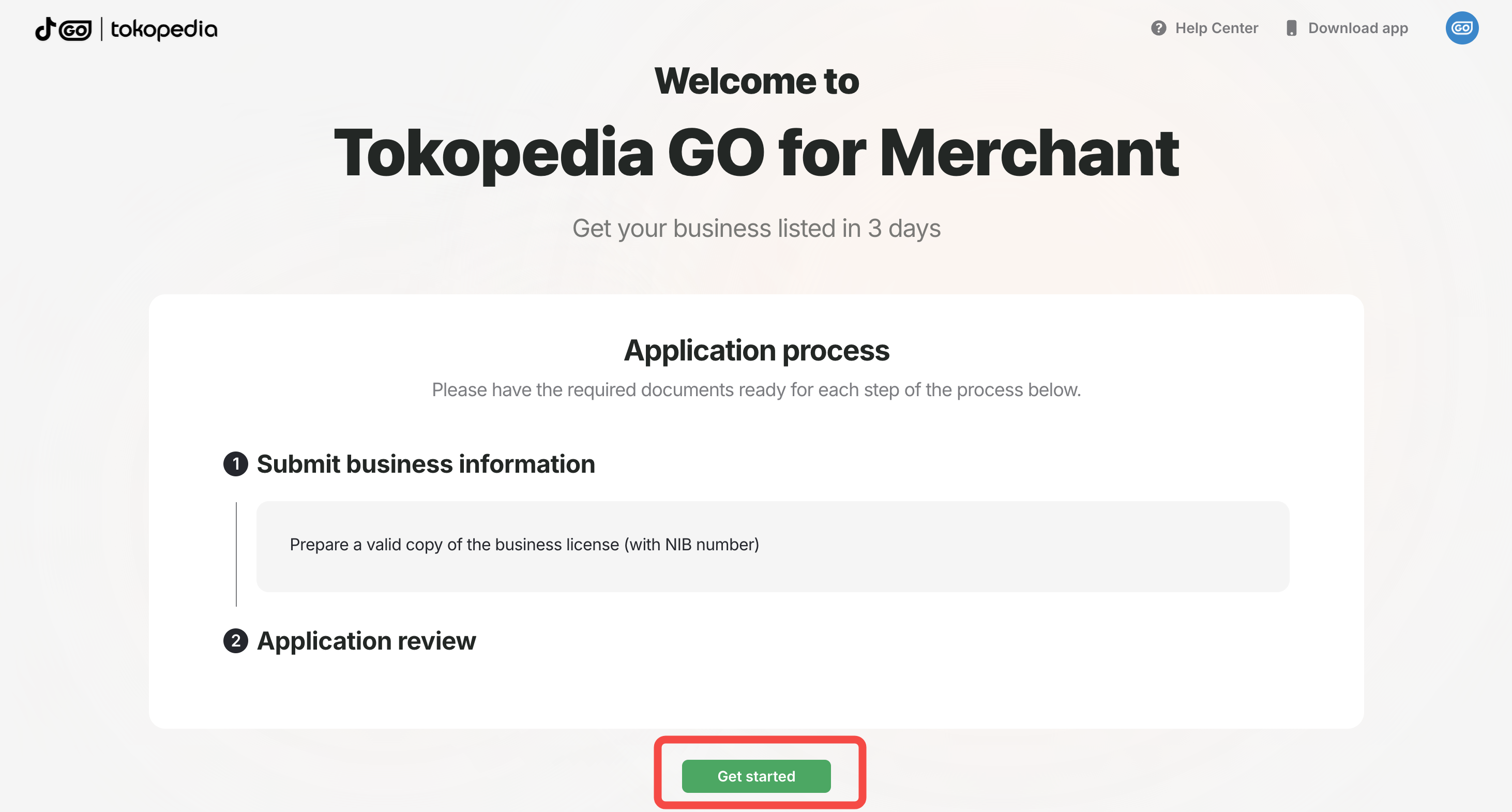Click the Tokopedia GO for Merchant headline
The width and height of the screenshot is (1512, 812).
pos(756,153)
